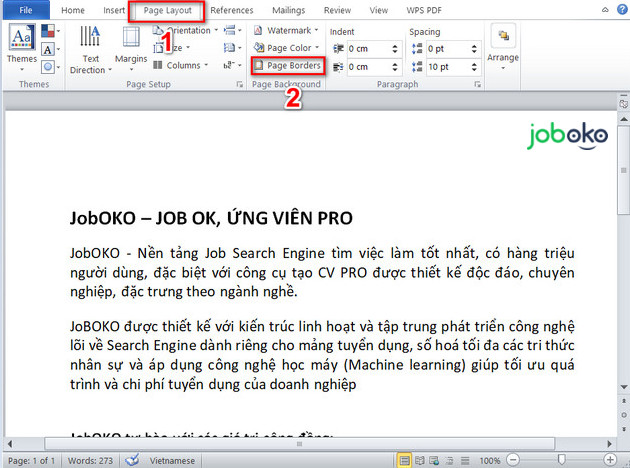This screenshot has width=630, height=468.
Task: Switch to the Insert tab
Action: pyautogui.click(x=114, y=10)
